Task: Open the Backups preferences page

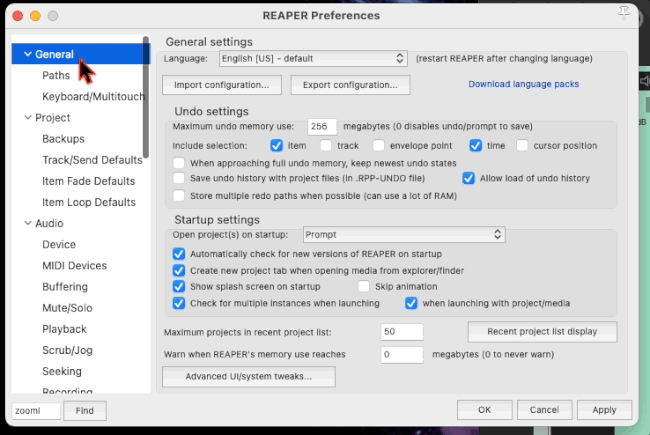Action: tap(63, 139)
